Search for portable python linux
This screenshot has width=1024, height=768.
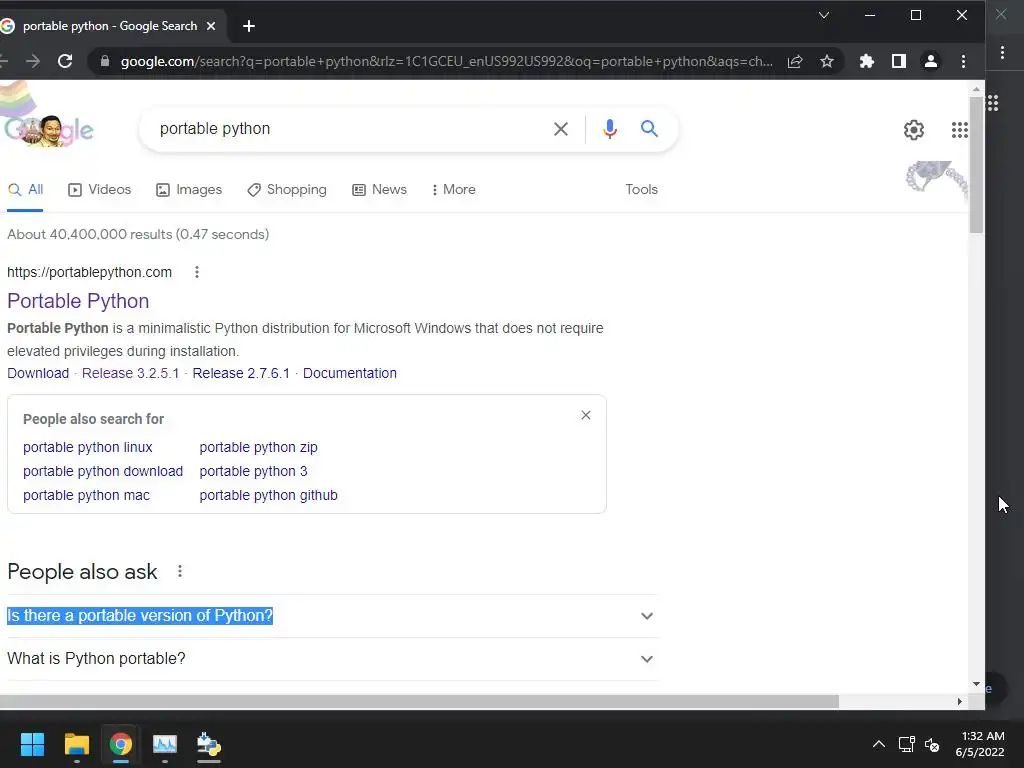click(88, 447)
